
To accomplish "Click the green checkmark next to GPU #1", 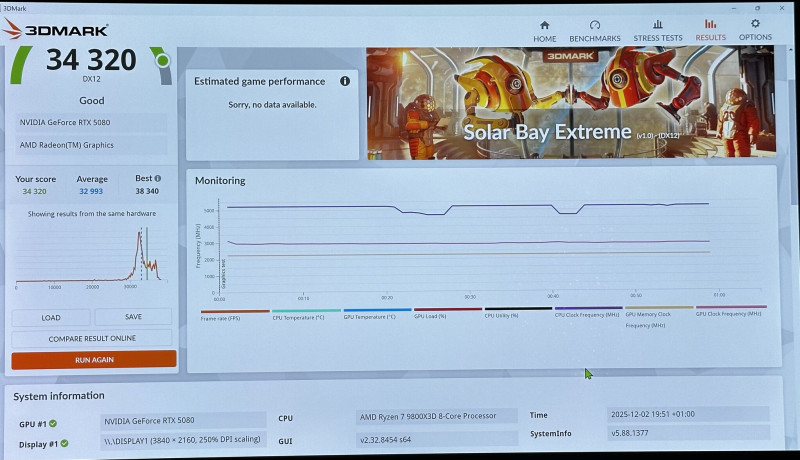I will (x=53, y=423).
